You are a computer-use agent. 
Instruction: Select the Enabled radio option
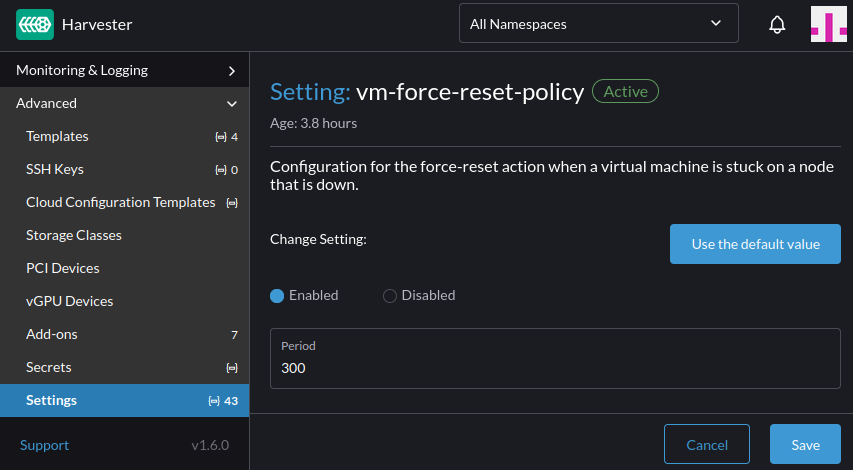pyautogui.click(x=278, y=296)
